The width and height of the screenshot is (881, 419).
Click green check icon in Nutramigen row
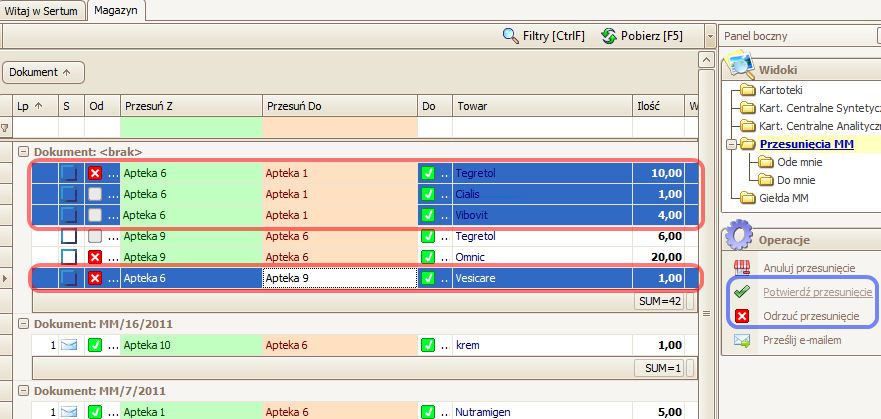point(95,411)
